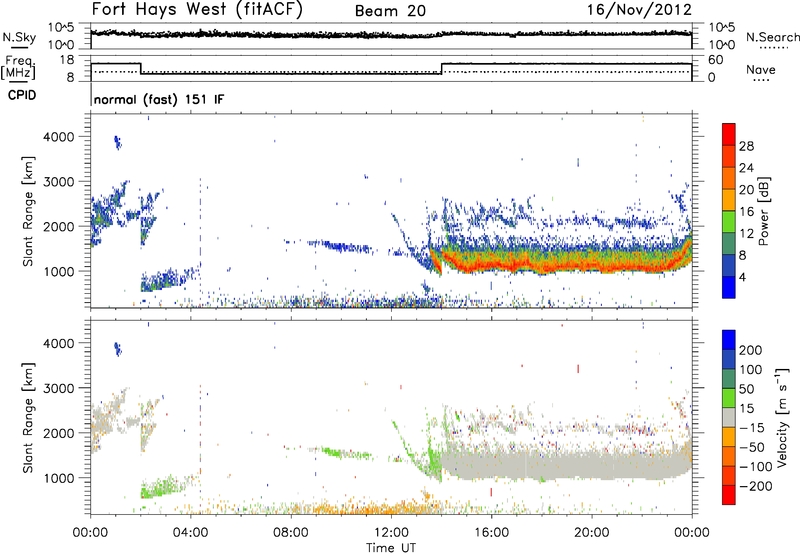This screenshot has width=800, height=554.
Task: Select the blue top segment of velocity color bar
Action: (x=729, y=340)
